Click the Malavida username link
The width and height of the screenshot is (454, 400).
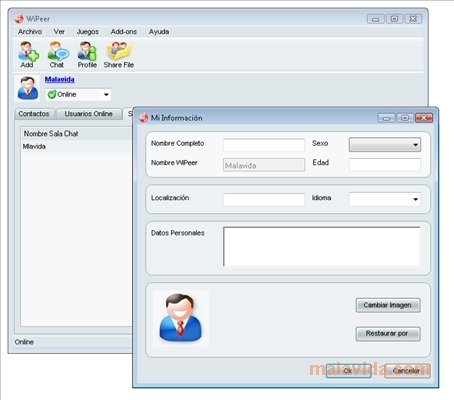60,79
